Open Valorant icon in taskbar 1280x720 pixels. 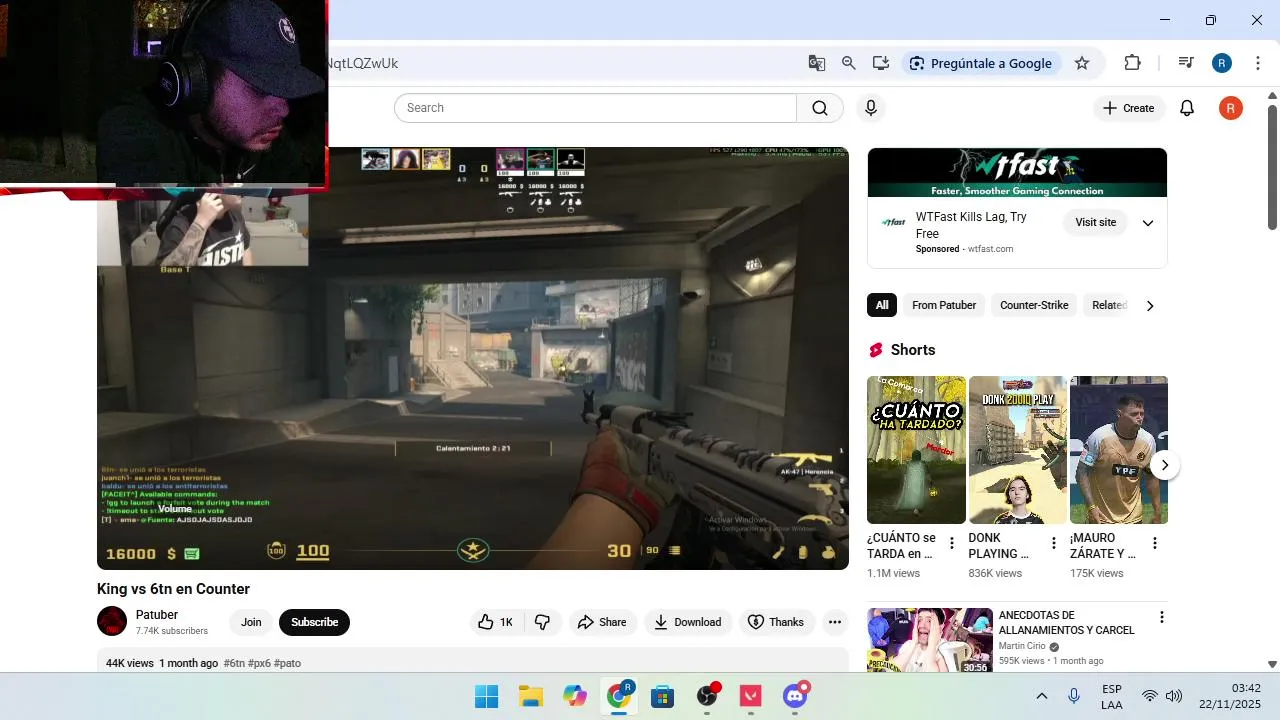751,696
